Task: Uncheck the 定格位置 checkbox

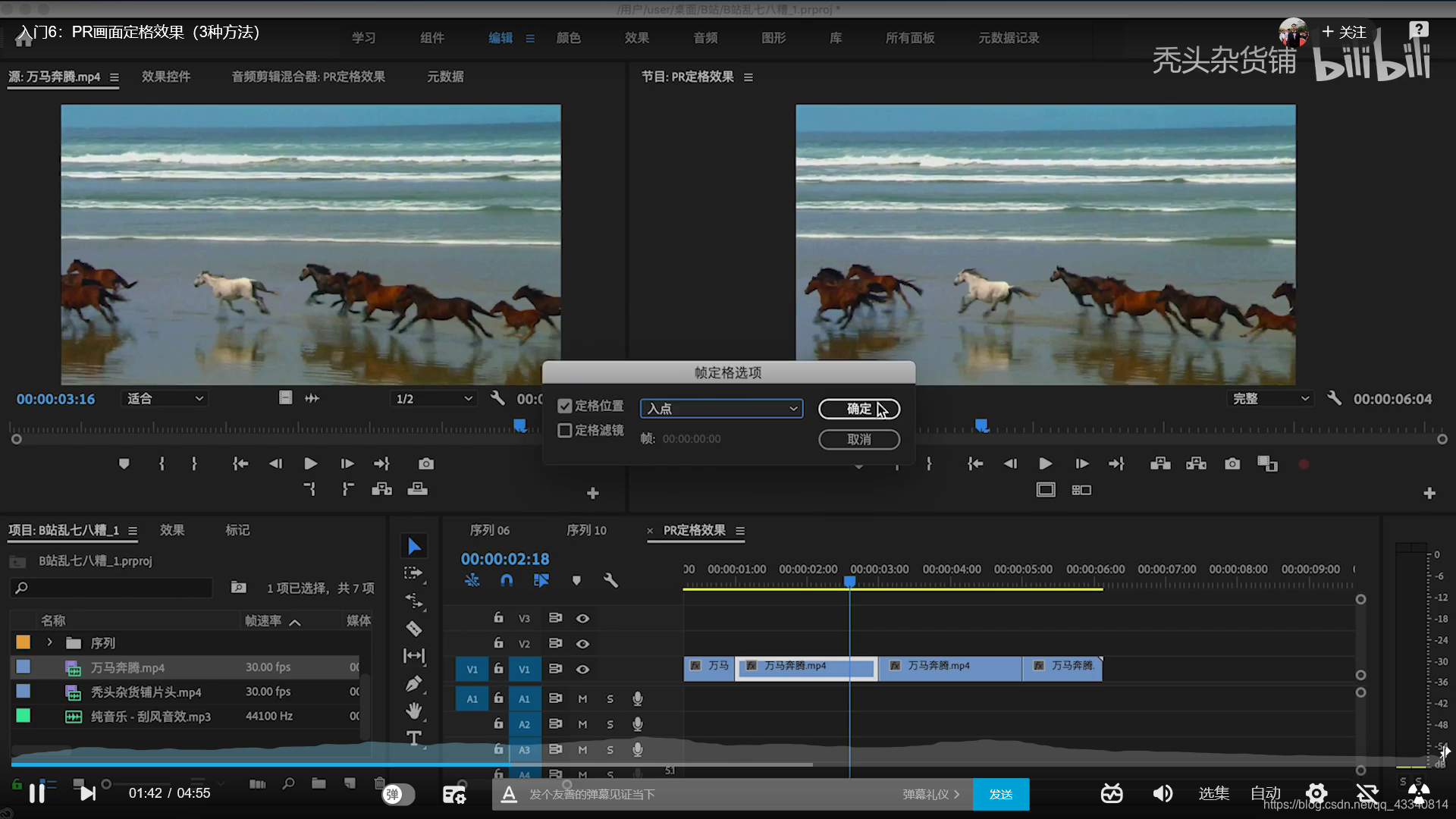Action: coord(565,406)
